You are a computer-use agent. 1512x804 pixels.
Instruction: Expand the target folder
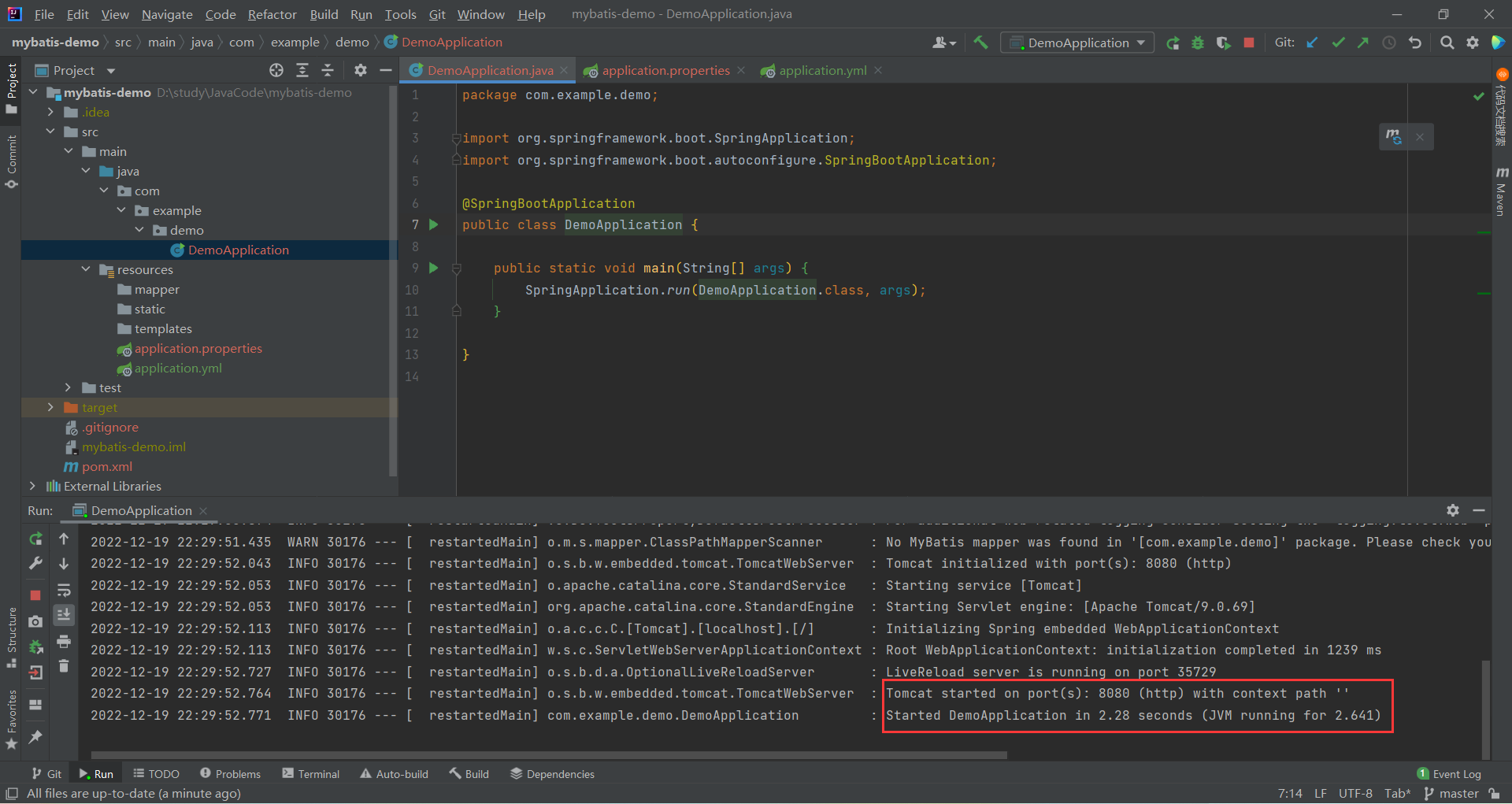pos(50,407)
